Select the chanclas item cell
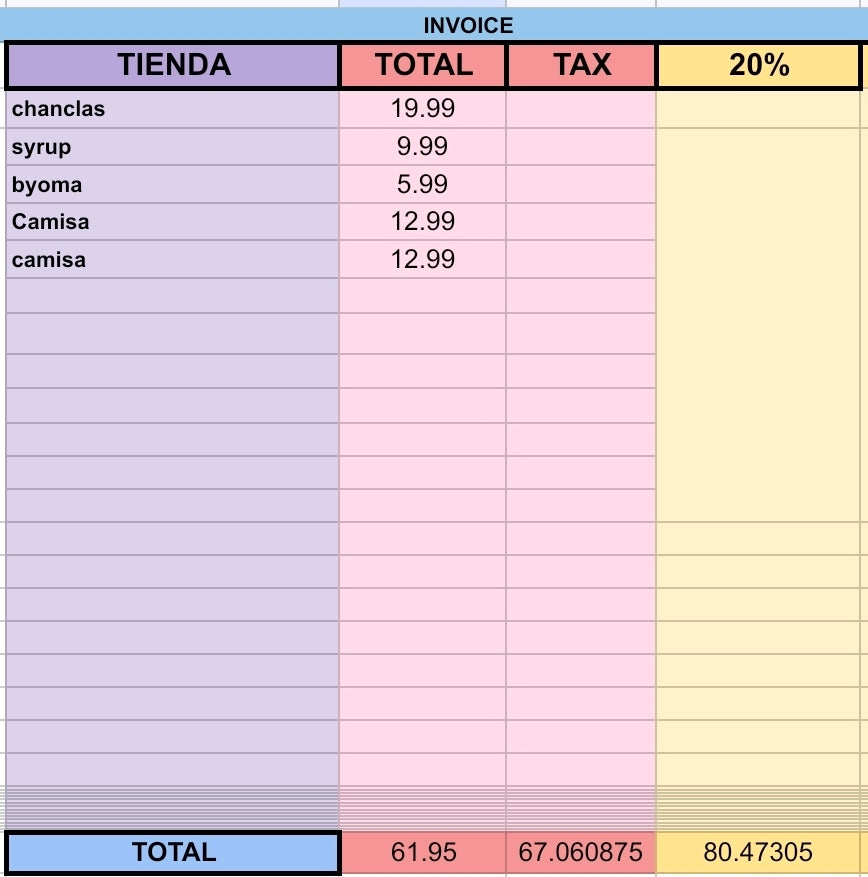The height and width of the screenshot is (877, 868). pyautogui.click(x=172, y=109)
